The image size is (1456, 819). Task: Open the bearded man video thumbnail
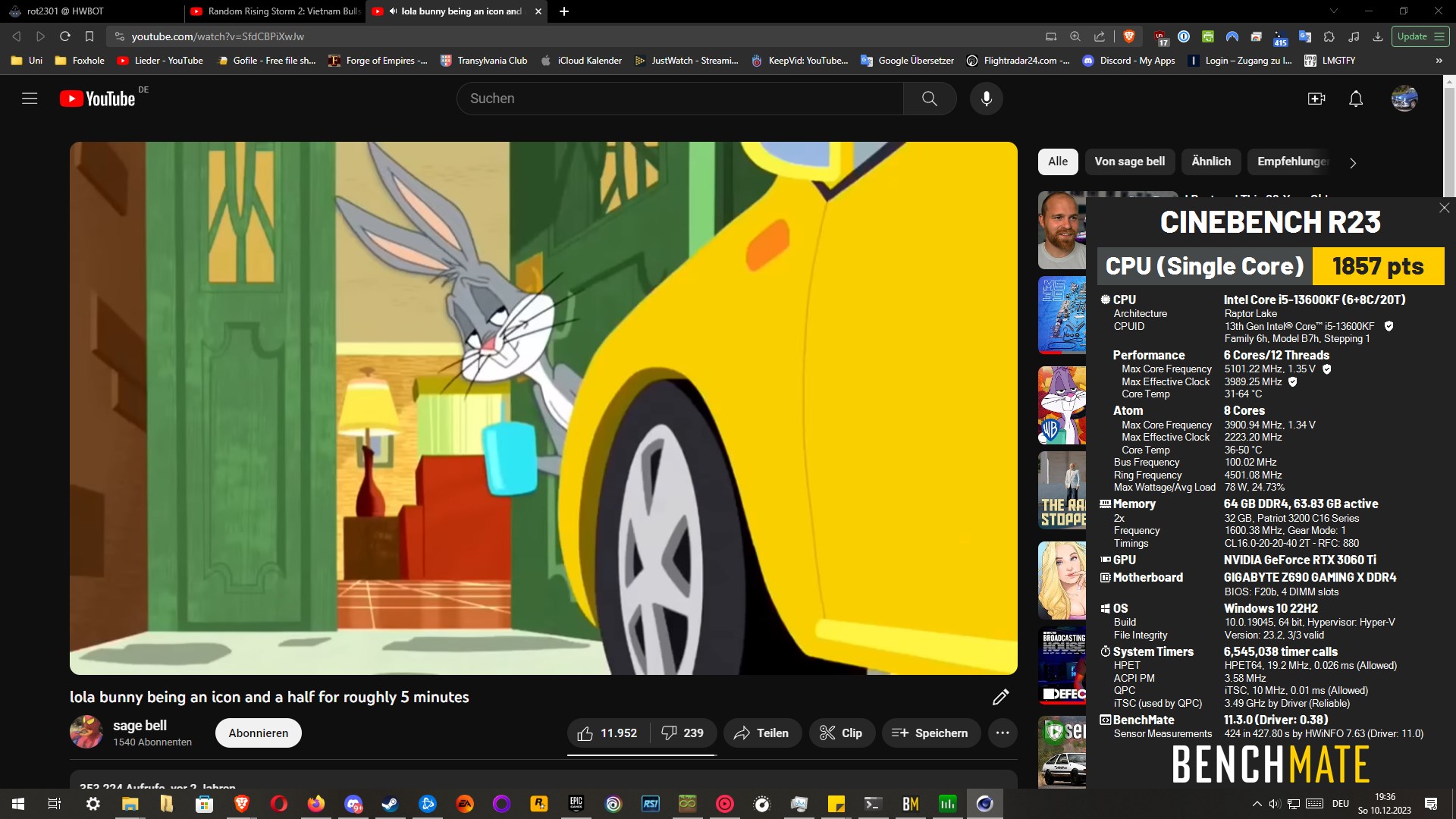tap(1062, 230)
